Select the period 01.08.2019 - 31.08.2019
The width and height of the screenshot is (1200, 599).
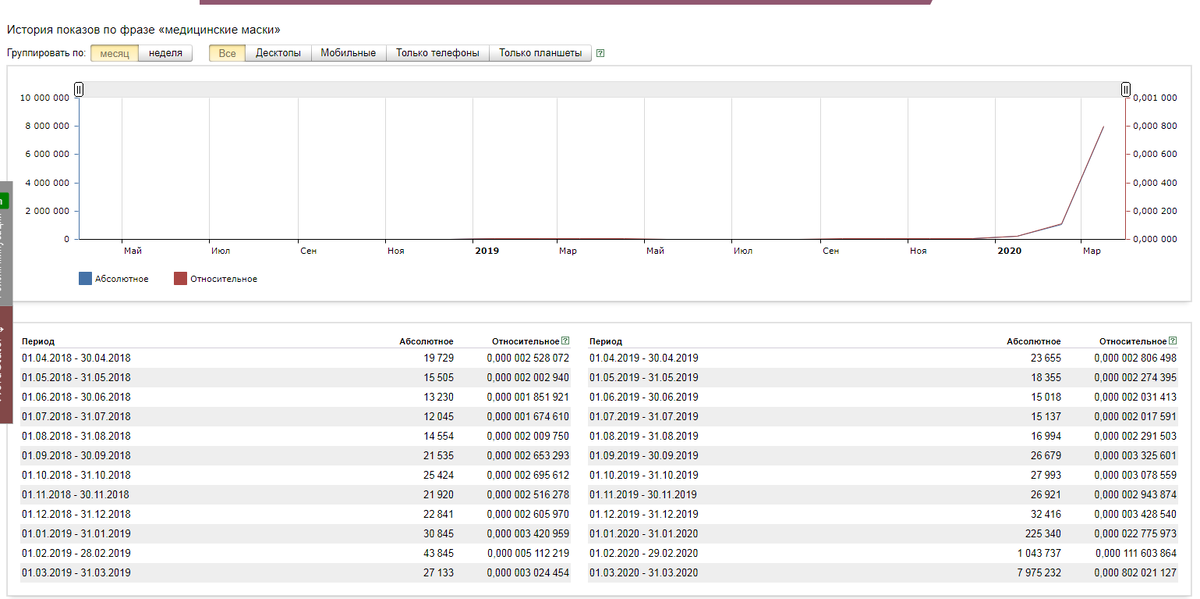coord(644,436)
